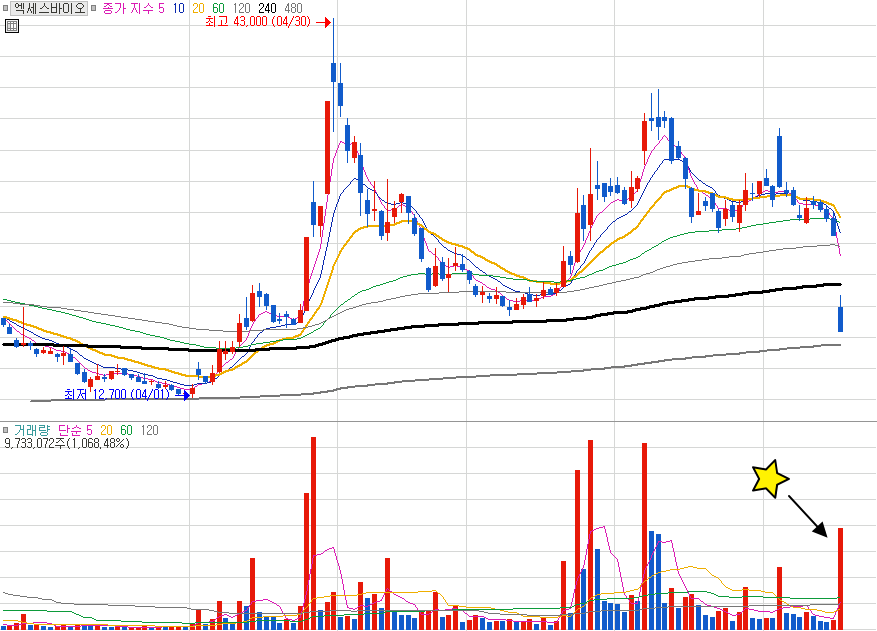Viewport: 877px width, 631px height.
Task: Click the 9,733,072주(1,068.48%) volume value
Action: click(x=67, y=444)
